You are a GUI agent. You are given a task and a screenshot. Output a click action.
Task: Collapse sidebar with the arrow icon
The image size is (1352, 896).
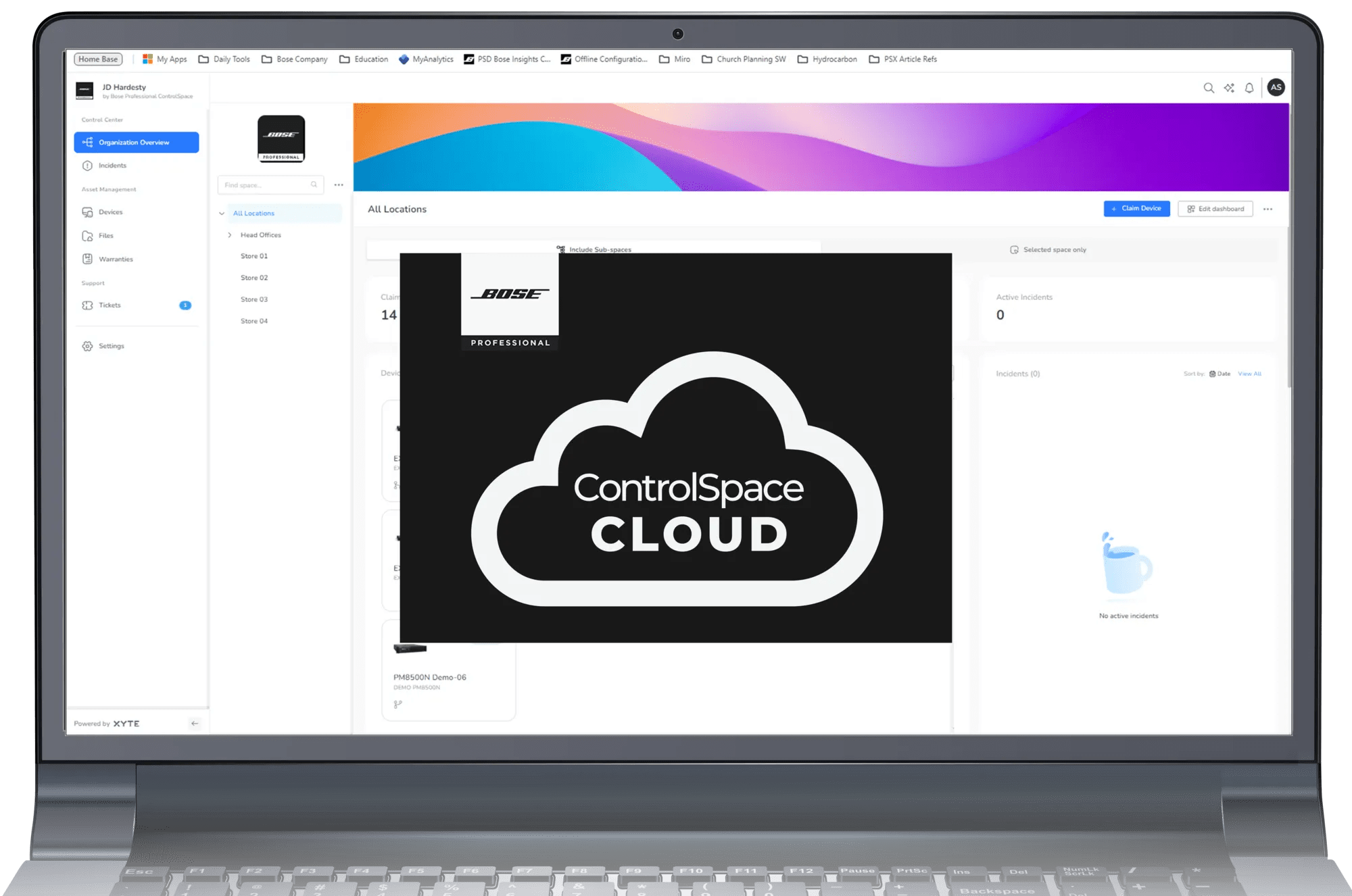pyautogui.click(x=195, y=723)
